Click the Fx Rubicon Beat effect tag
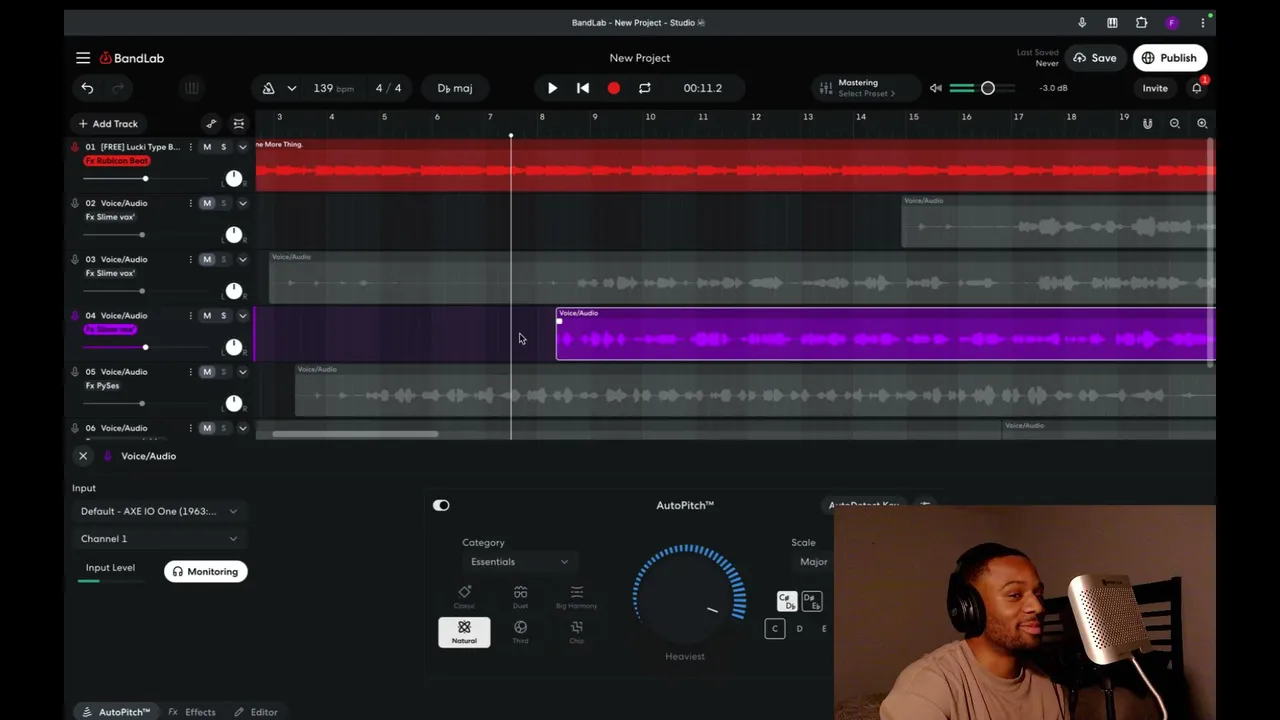Viewport: 1280px width, 720px height. [116, 161]
